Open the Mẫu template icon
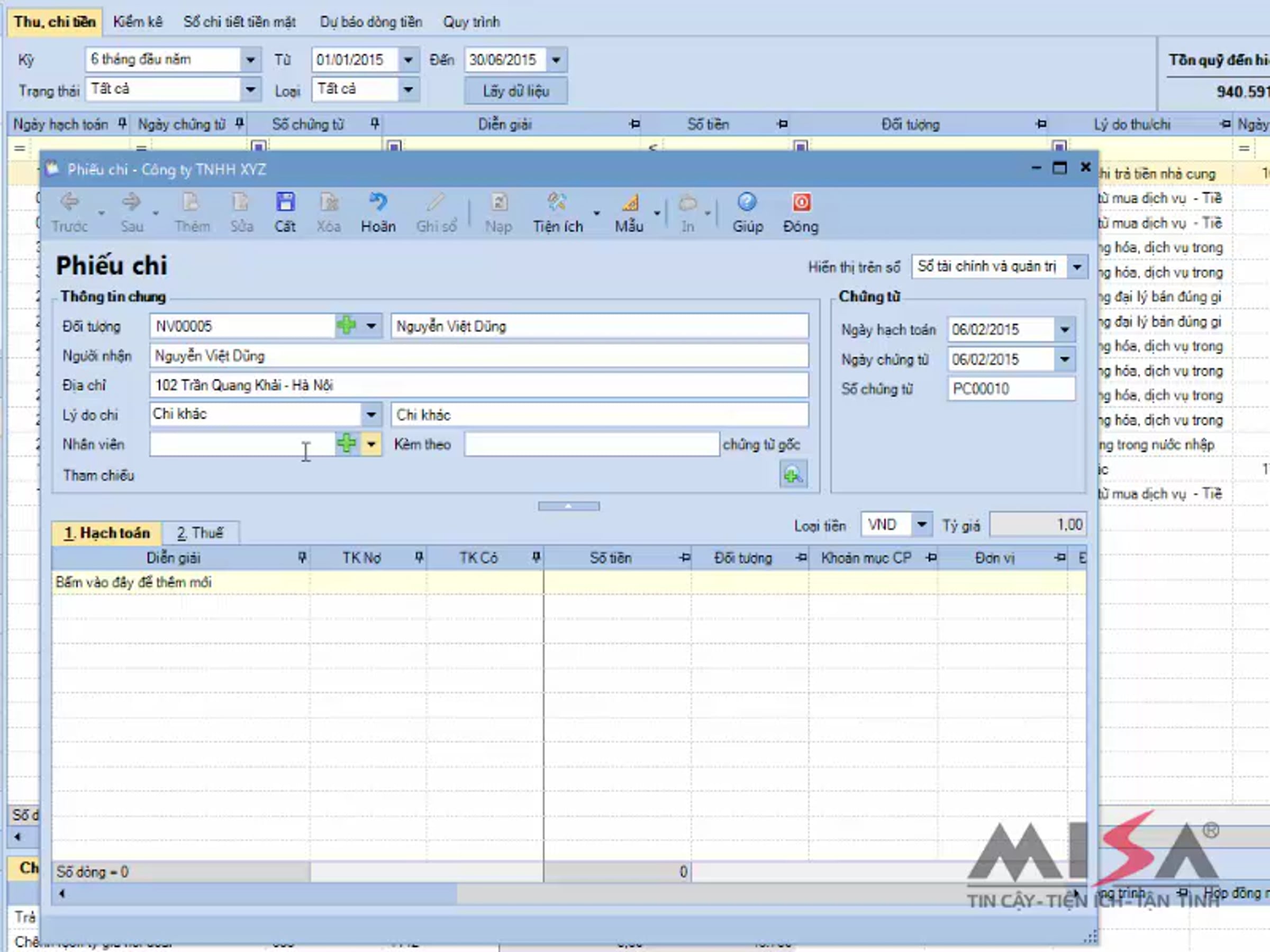 [630, 203]
